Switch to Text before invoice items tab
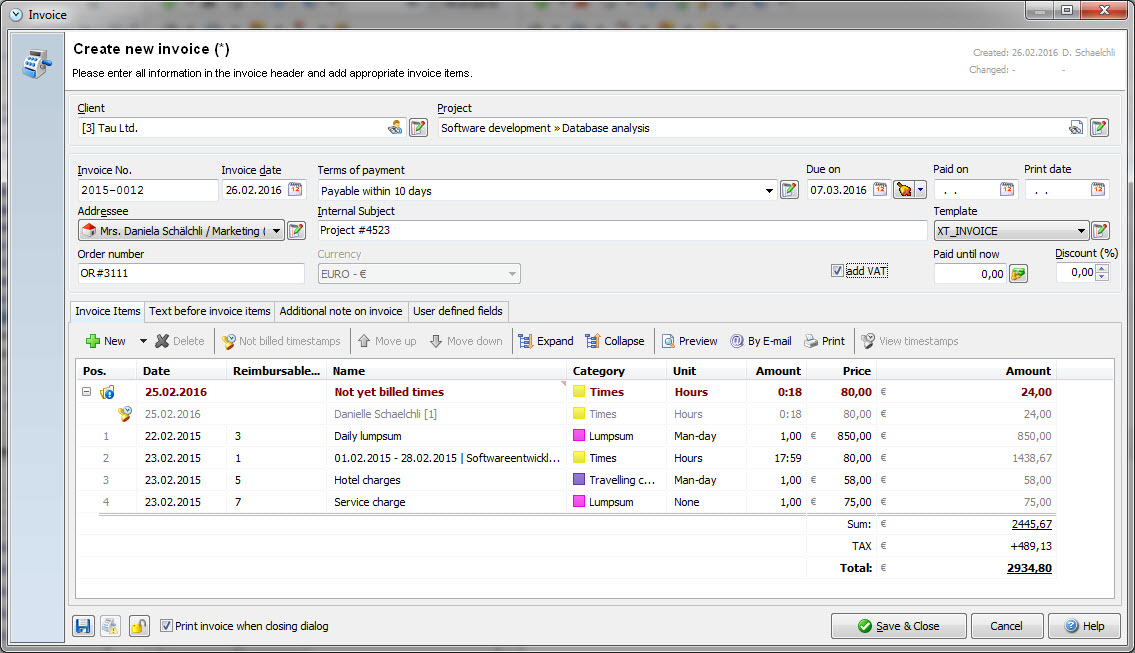Image resolution: width=1135 pixels, height=653 pixels. (209, 311)
